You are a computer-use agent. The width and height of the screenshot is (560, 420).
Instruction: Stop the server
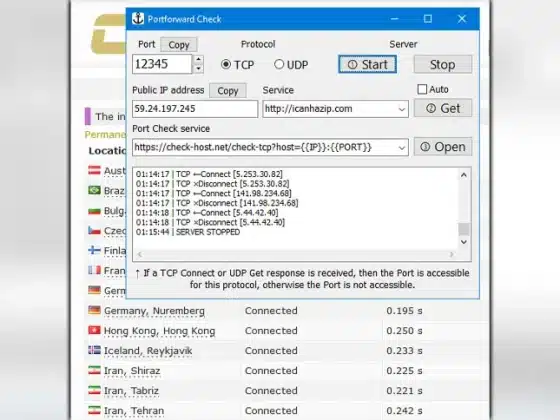pos(442,65)
